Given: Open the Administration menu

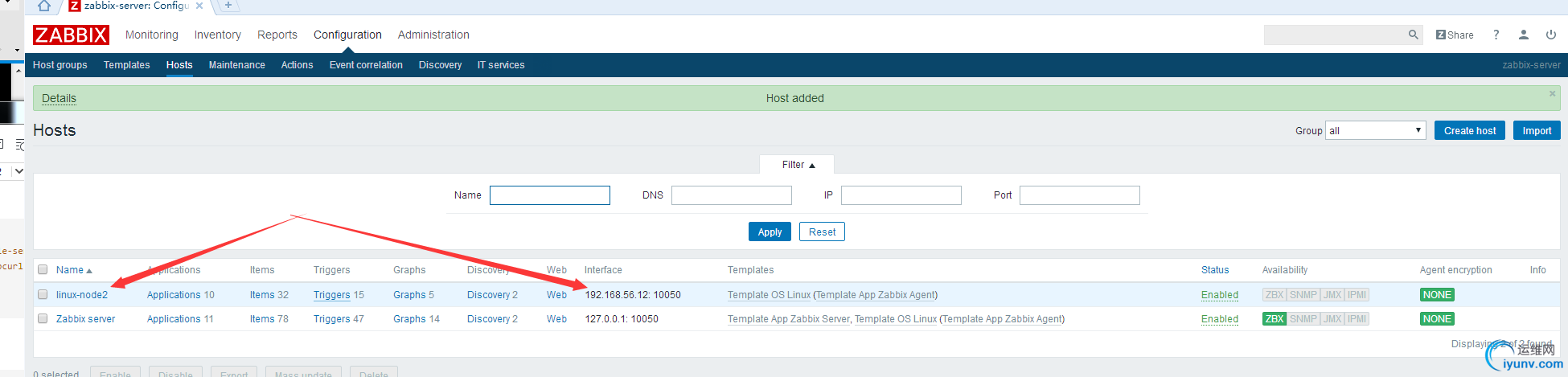Looking at the screenshot, I should coord(433,35).
